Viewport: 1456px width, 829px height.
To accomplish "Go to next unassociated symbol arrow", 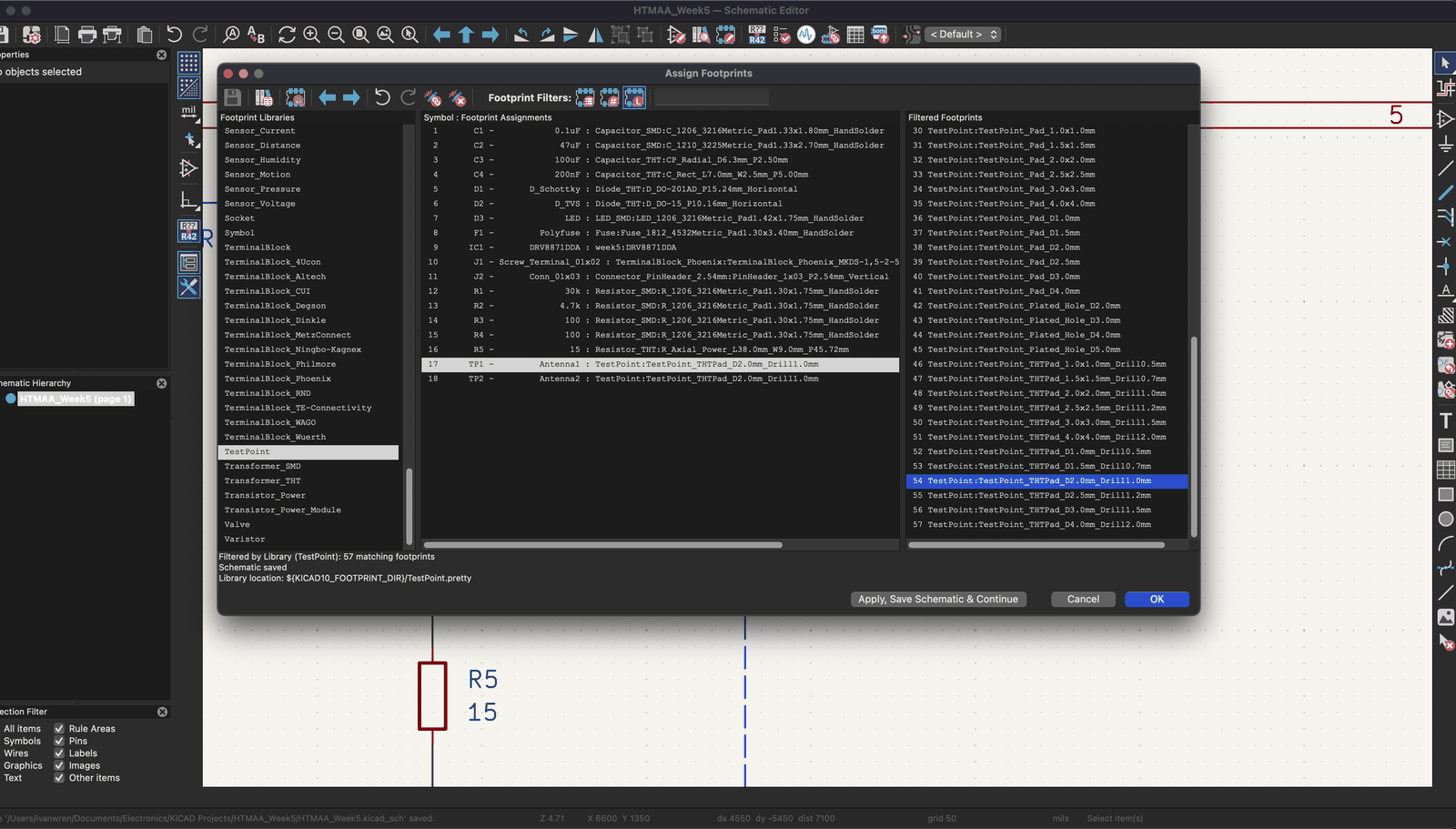I will 351,97.
